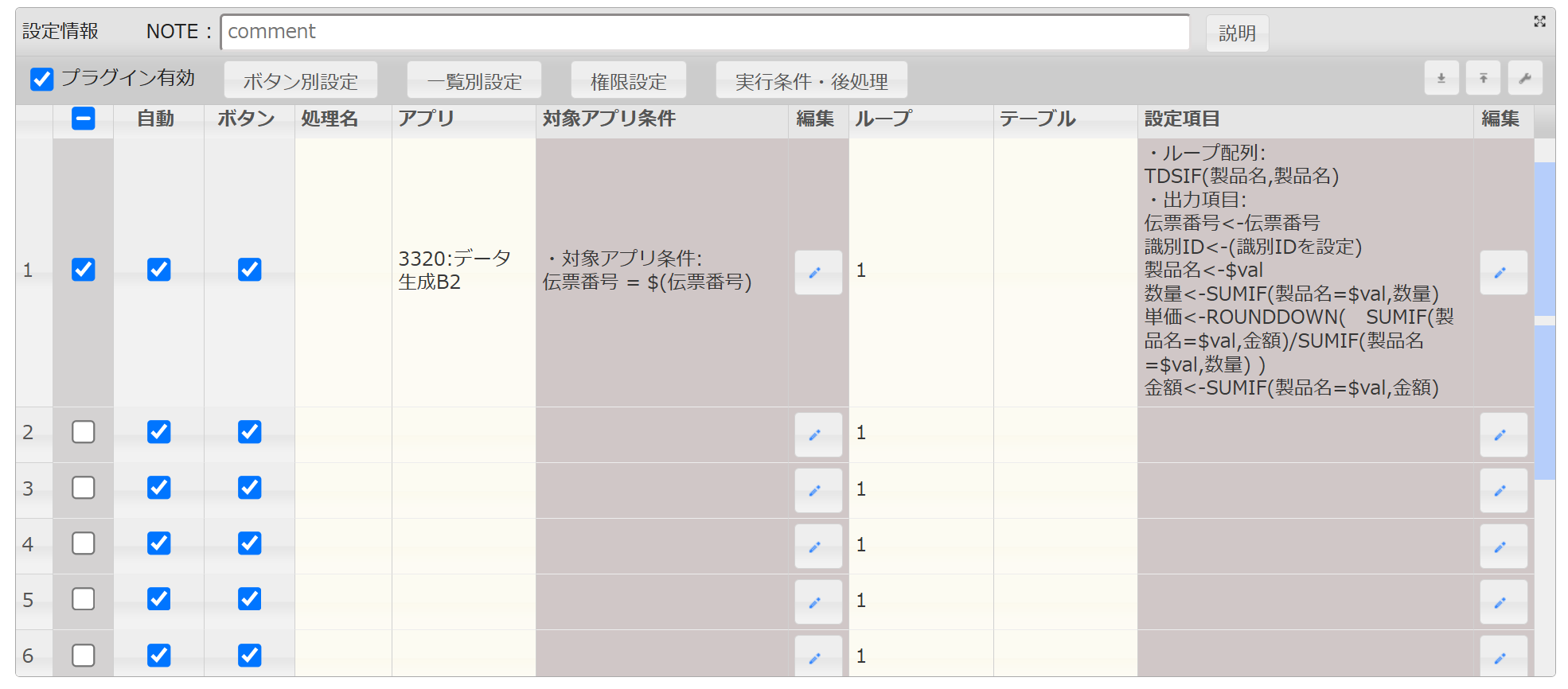Open 実行条件・後処理 settings

[812, 80]
